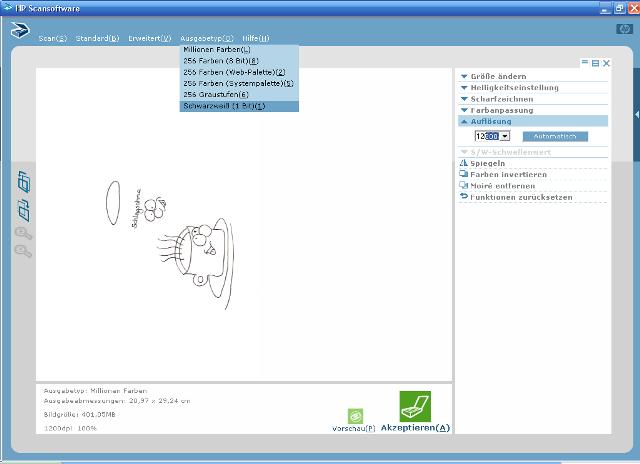The height and width of the screenshot is (464, 640).
Task: Click the Akzeptieren scanner icon
Action: [415, 405]
